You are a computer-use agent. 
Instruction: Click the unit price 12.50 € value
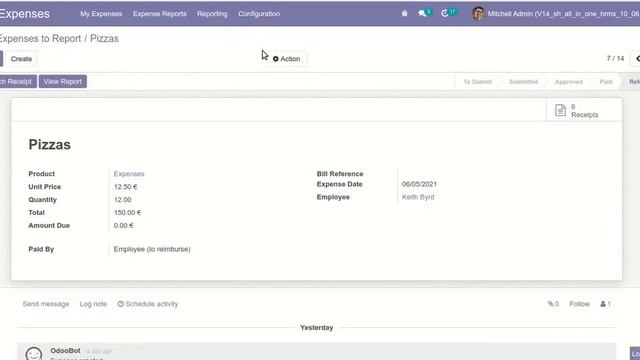(125, 187)
